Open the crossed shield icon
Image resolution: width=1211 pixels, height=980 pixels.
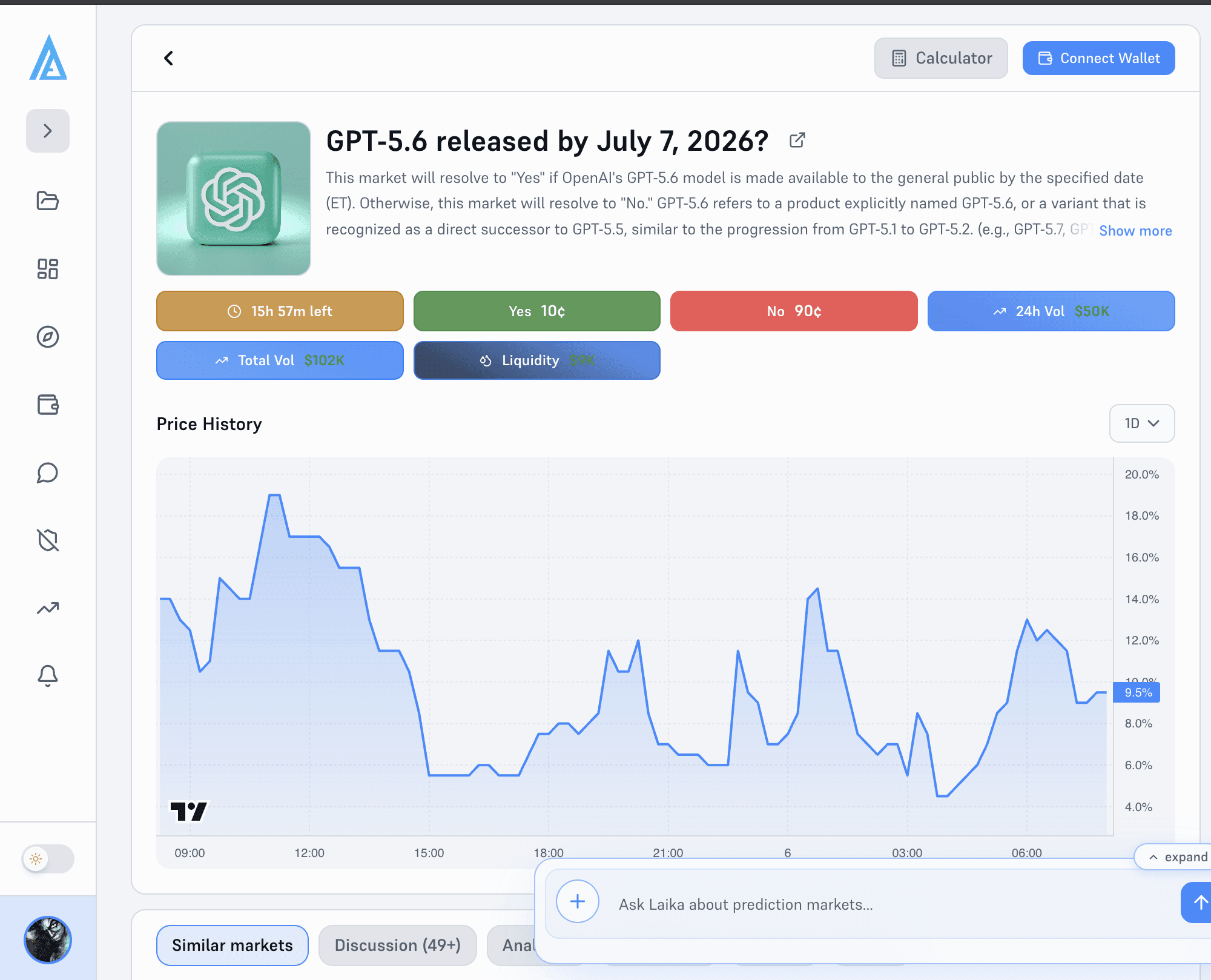point(48,540)
